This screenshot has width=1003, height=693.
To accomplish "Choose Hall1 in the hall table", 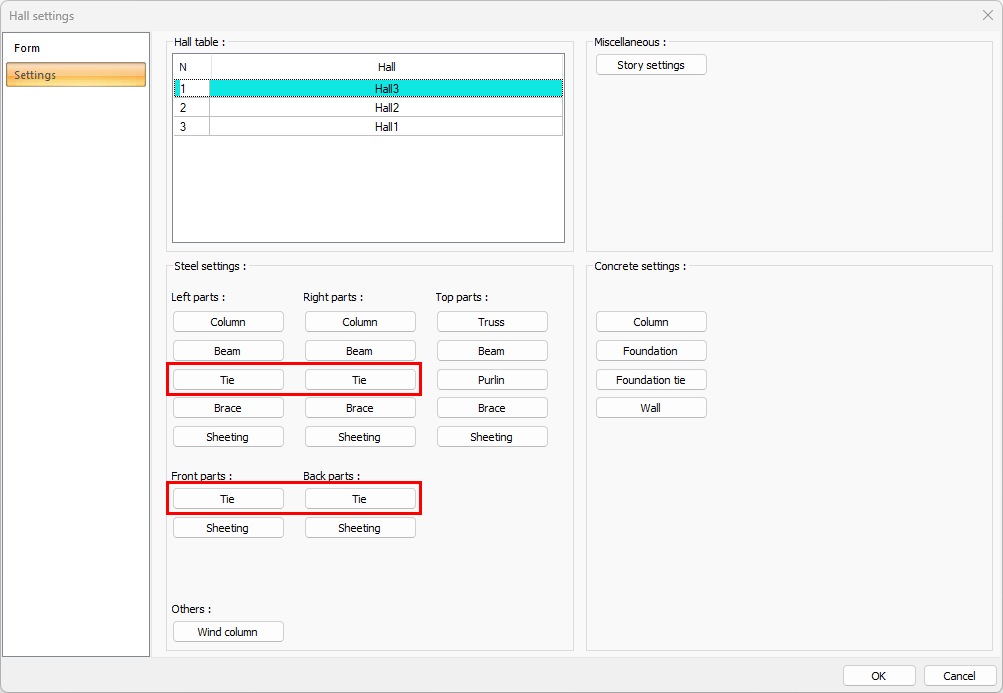I will click(386, 127).
